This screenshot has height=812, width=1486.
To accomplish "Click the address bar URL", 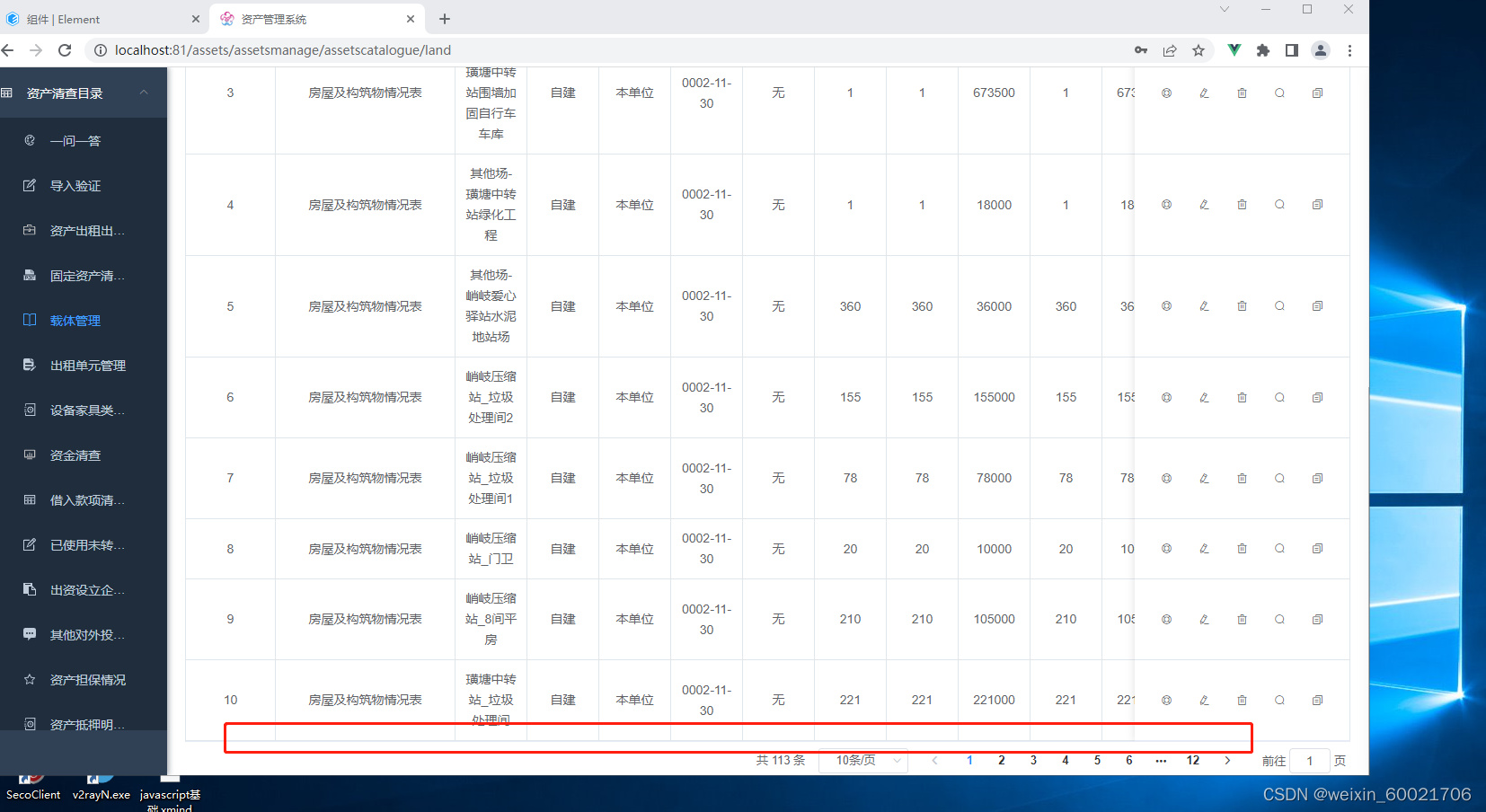I will point(283,50).
